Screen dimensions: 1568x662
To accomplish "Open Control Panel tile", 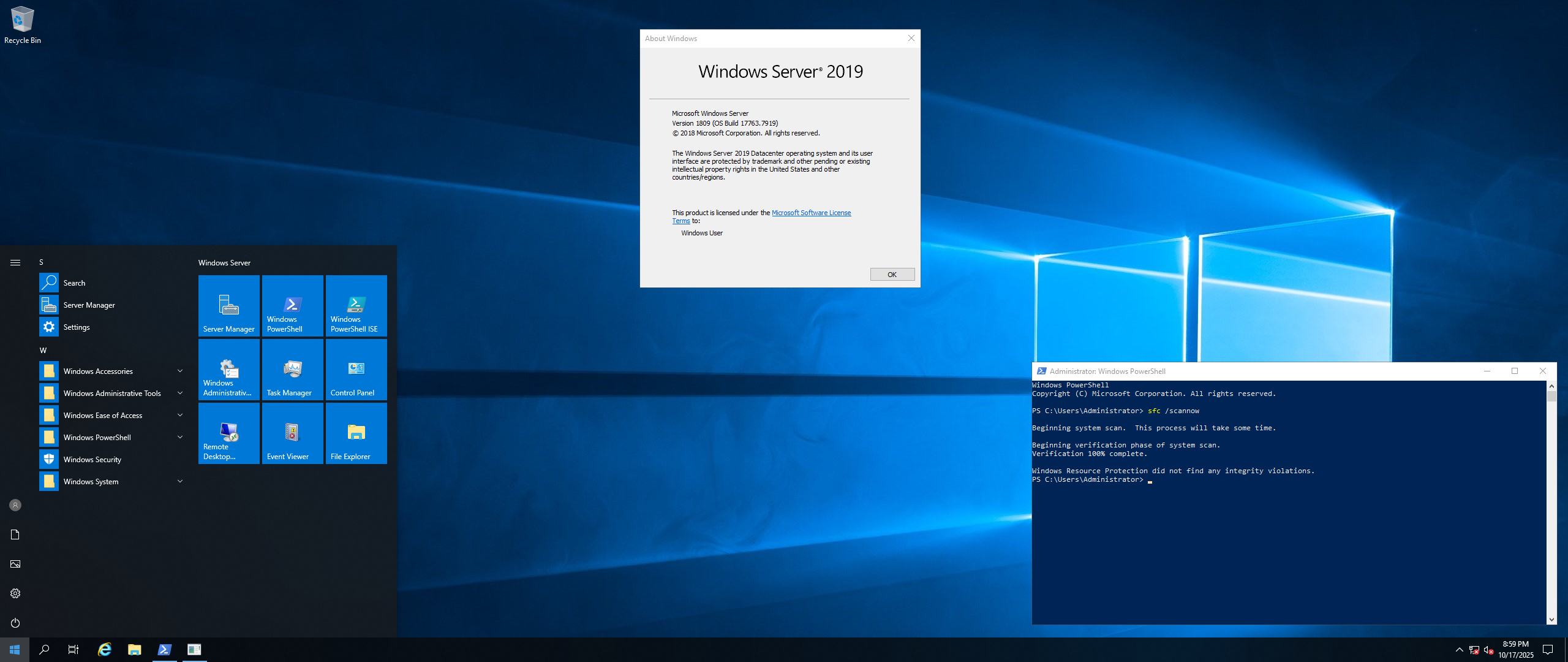I will (x=356, y=370).
